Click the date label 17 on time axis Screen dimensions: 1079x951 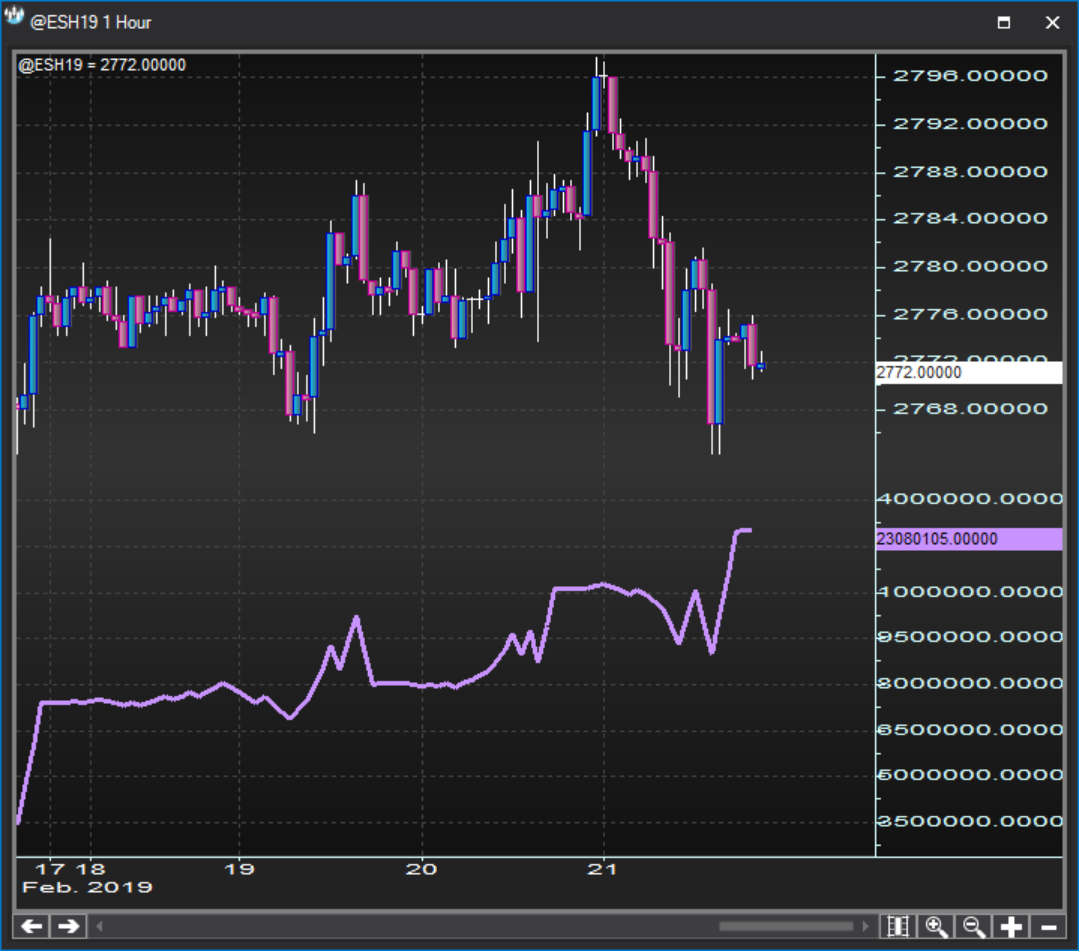coord(50,869)
